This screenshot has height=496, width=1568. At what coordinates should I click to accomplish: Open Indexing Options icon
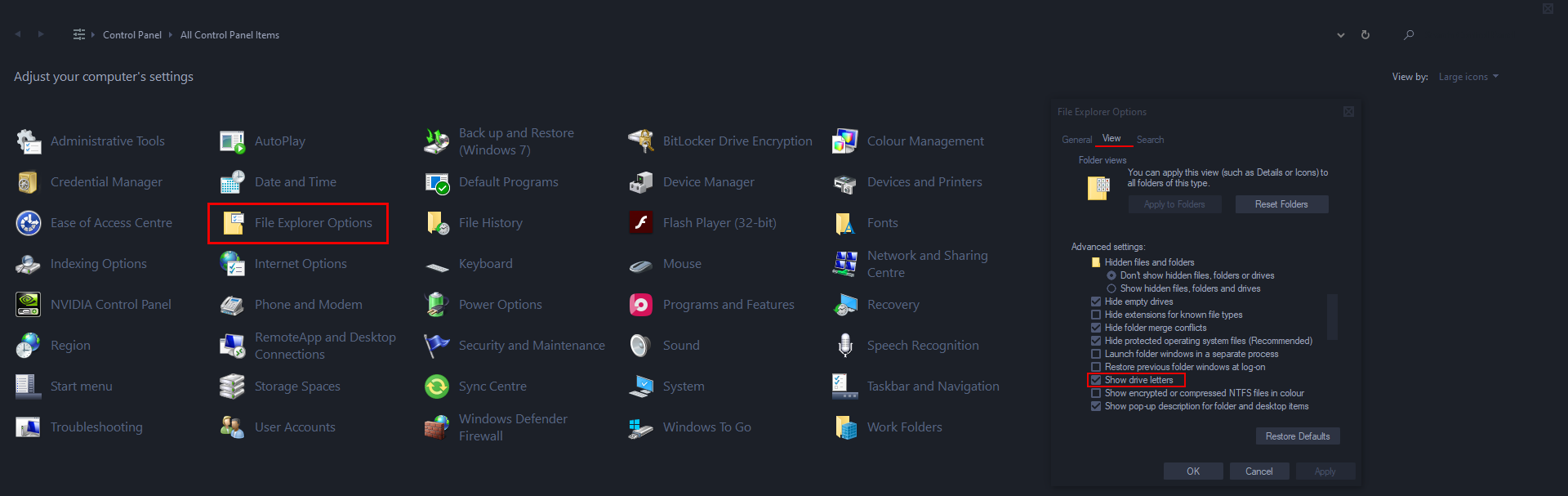pyautogui.click(x=29, y=264)
